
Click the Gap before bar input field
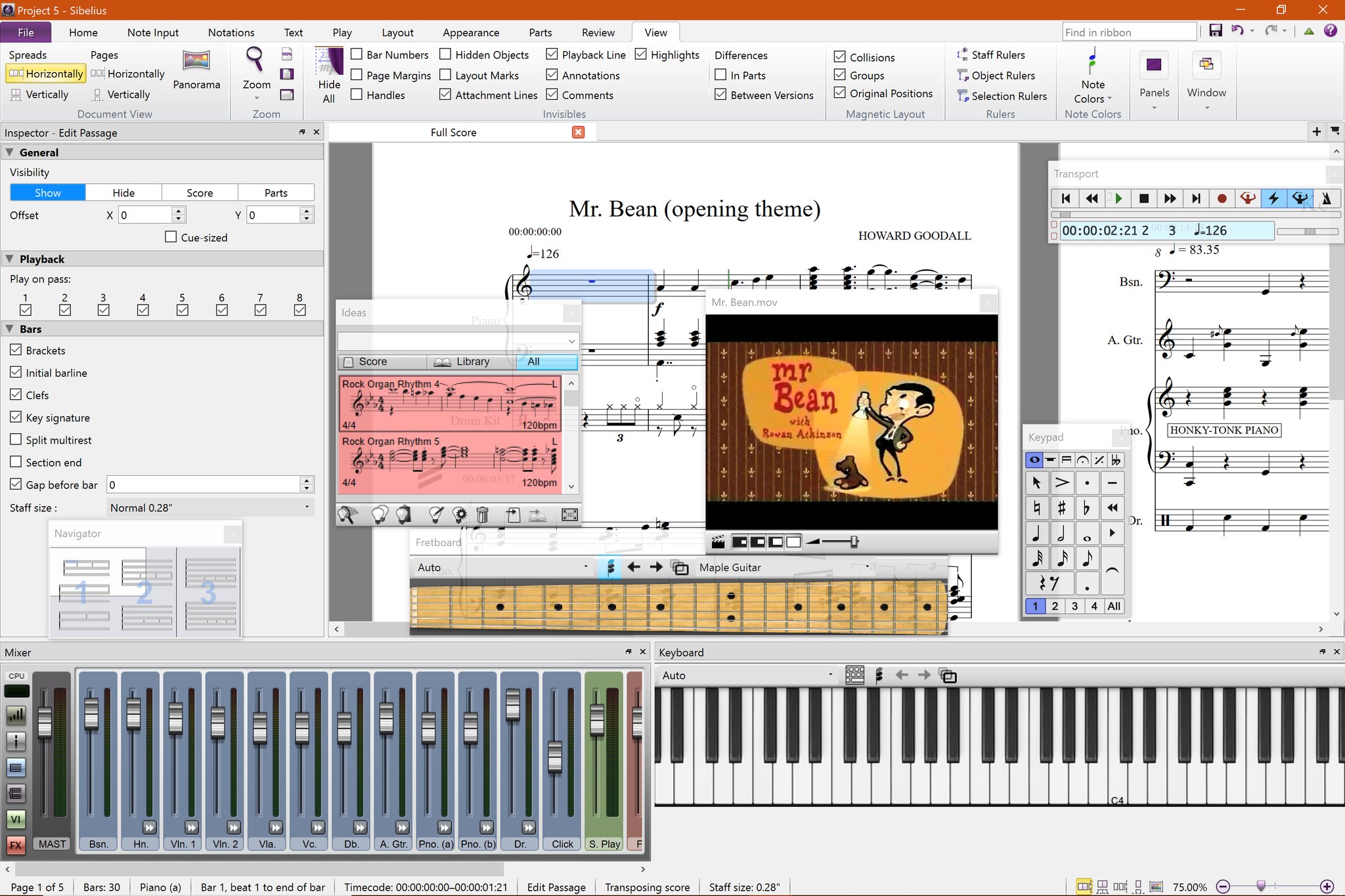[x=204, y=484]
